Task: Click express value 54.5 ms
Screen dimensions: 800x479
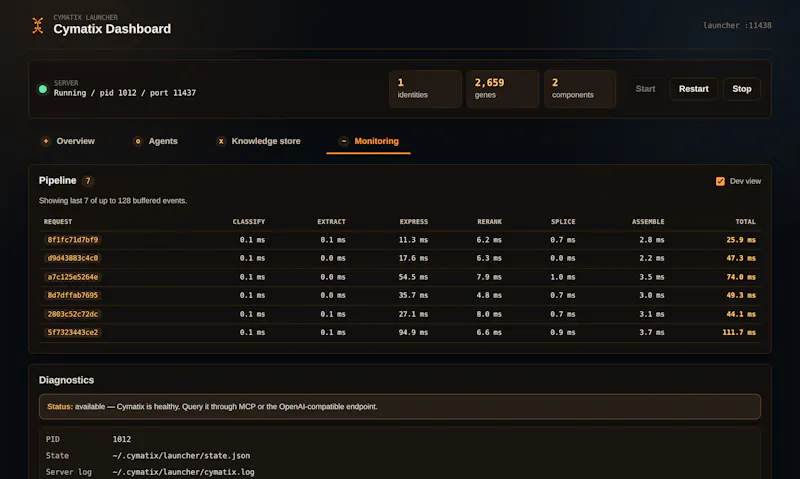Action: (413, 277)
